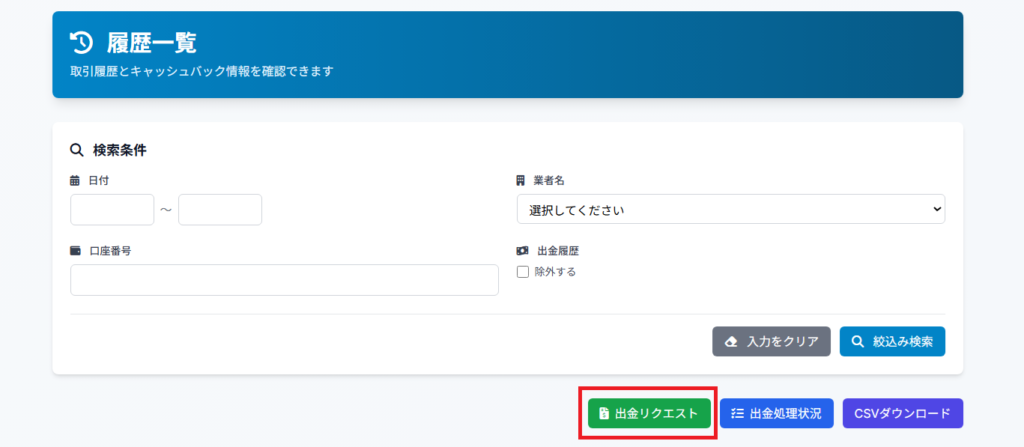The height and width of the screenshot is (447, 1024).
Task: Click checklist icon on 出金処理状況 button
Action: pos(737,414)
